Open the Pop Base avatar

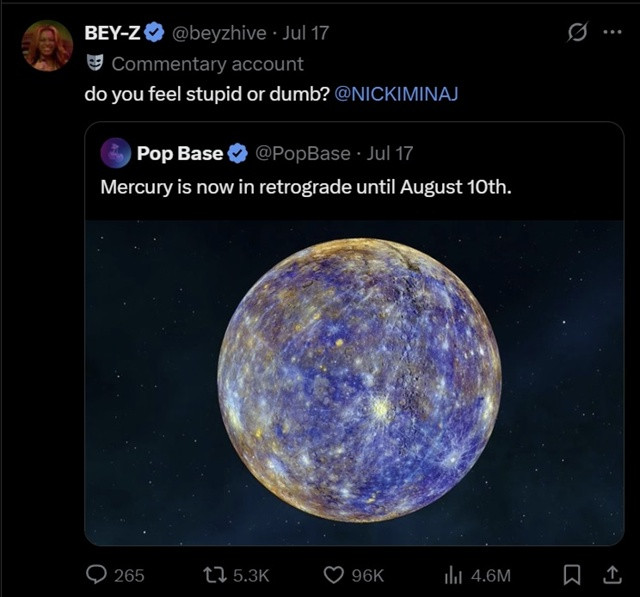(x=116, y=153)
